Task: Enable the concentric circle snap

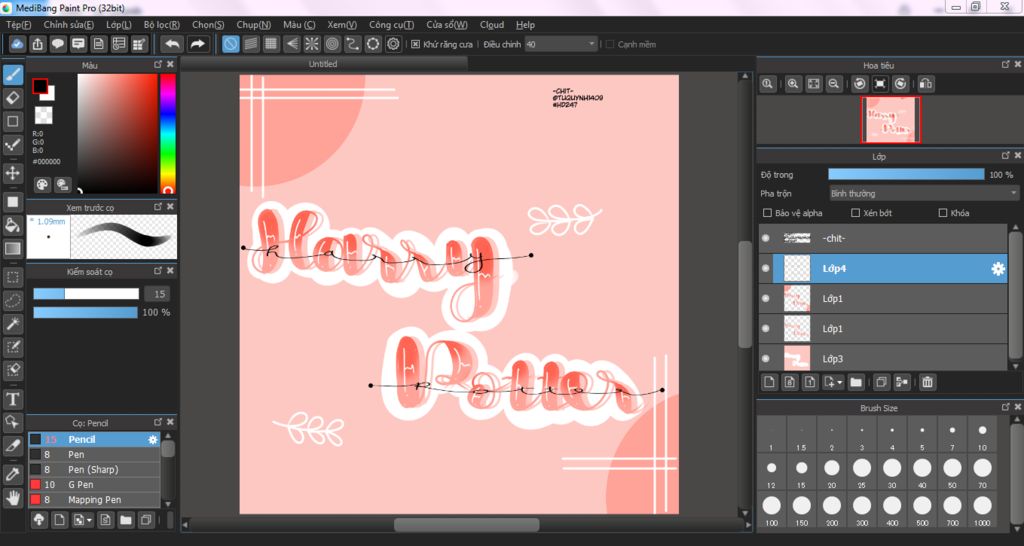Action: pos(332,44)
